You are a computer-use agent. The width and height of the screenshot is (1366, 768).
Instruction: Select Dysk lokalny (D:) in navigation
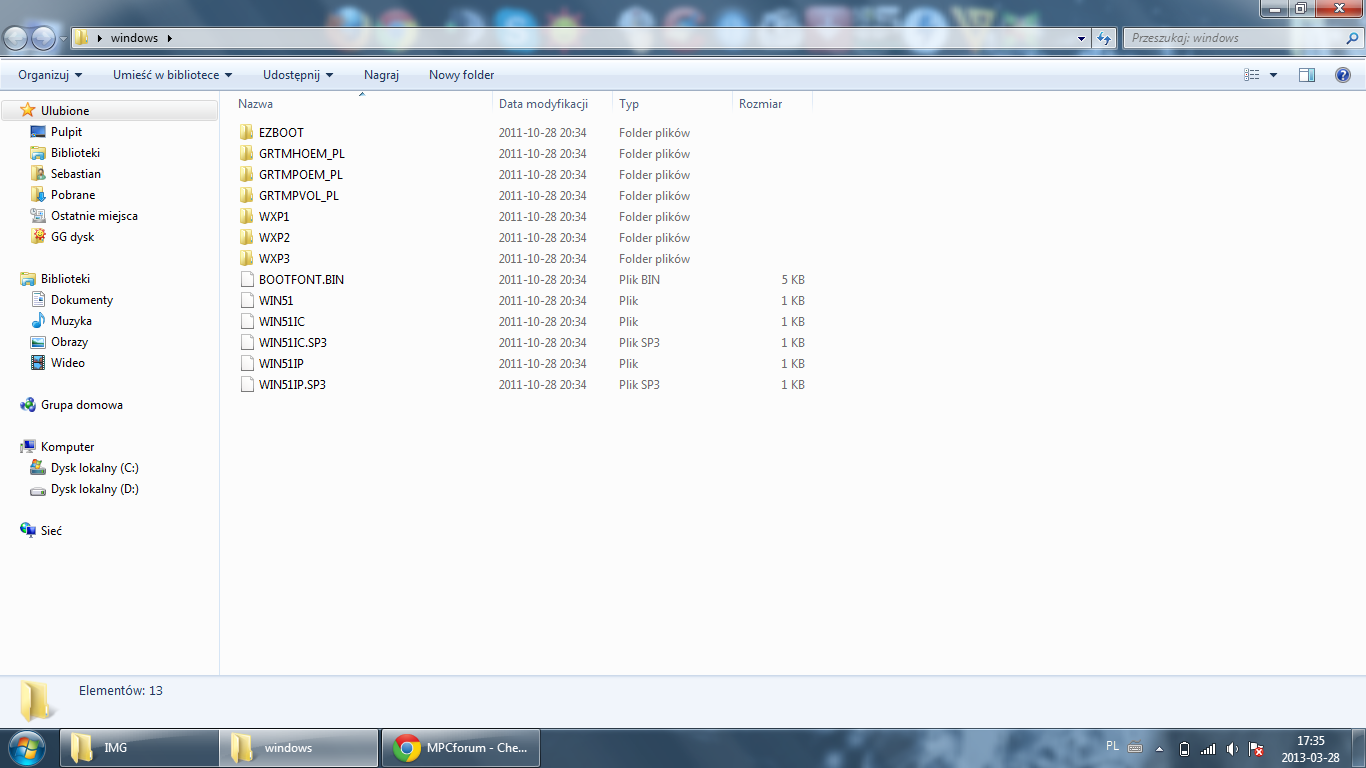point(94,489)
